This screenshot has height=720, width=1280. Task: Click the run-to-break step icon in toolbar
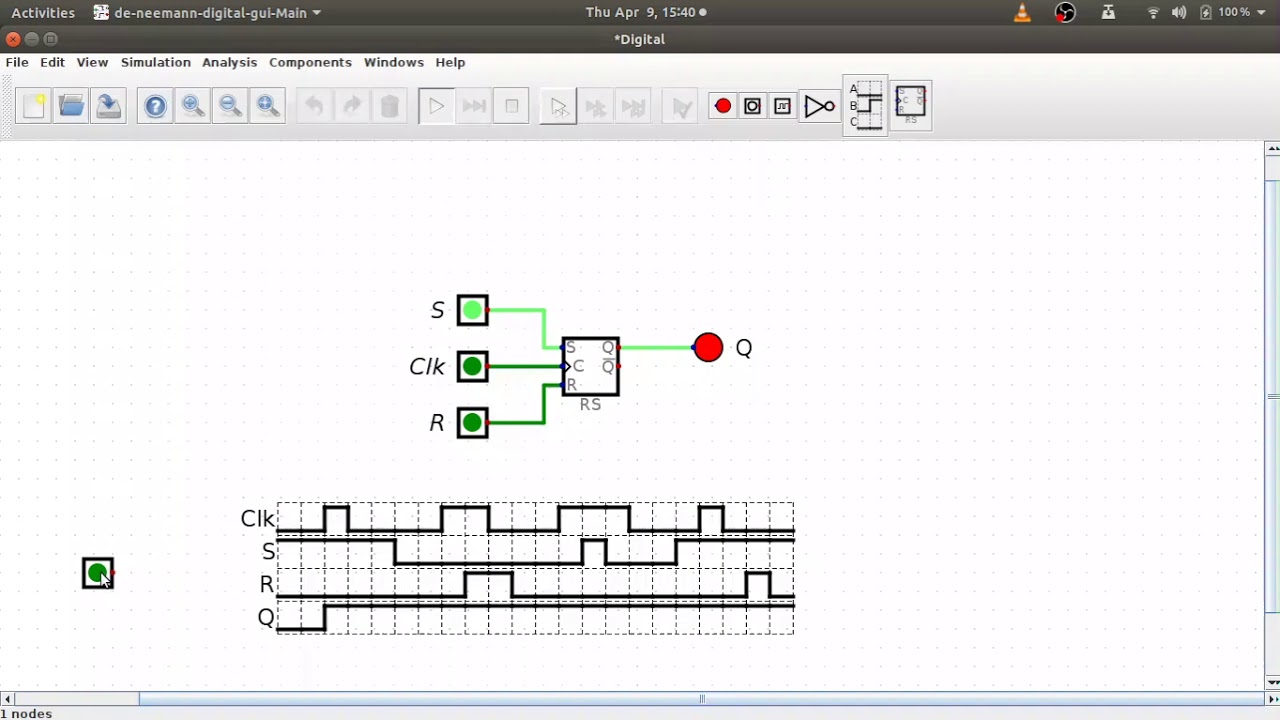point(634,106)
